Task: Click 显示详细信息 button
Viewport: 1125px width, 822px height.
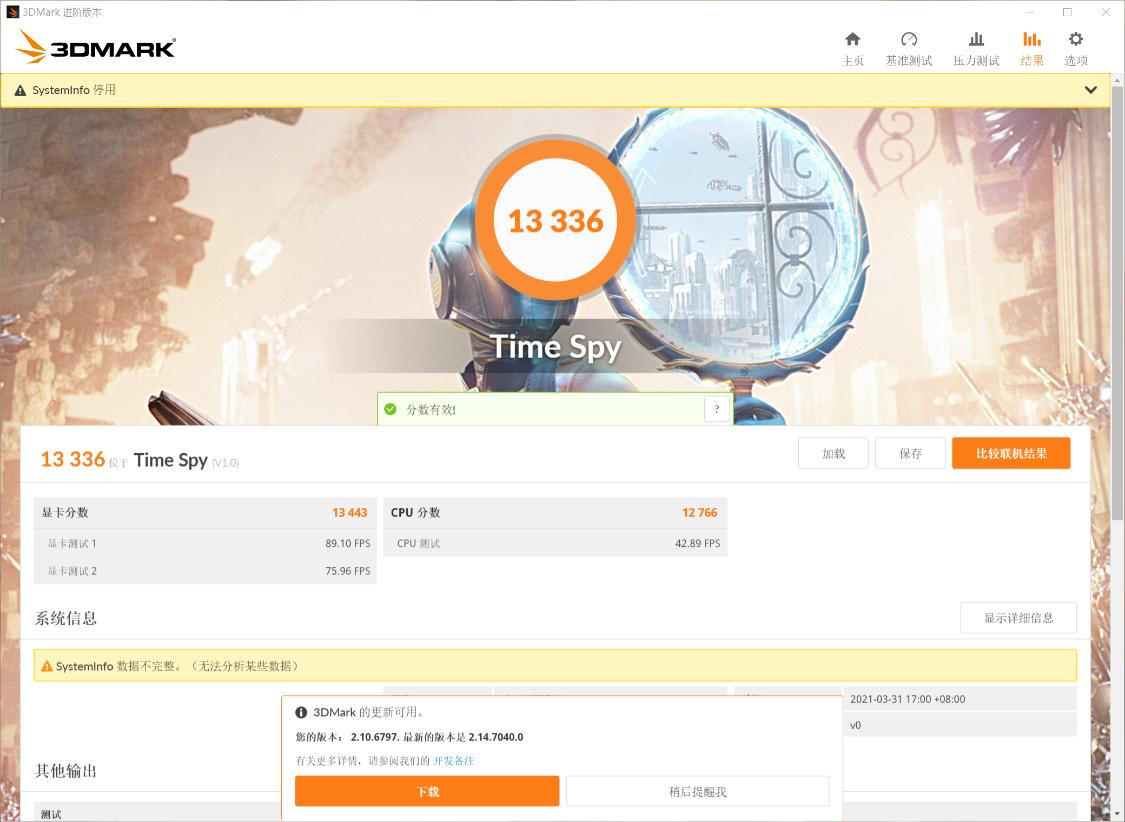Action: (1018, 618)
